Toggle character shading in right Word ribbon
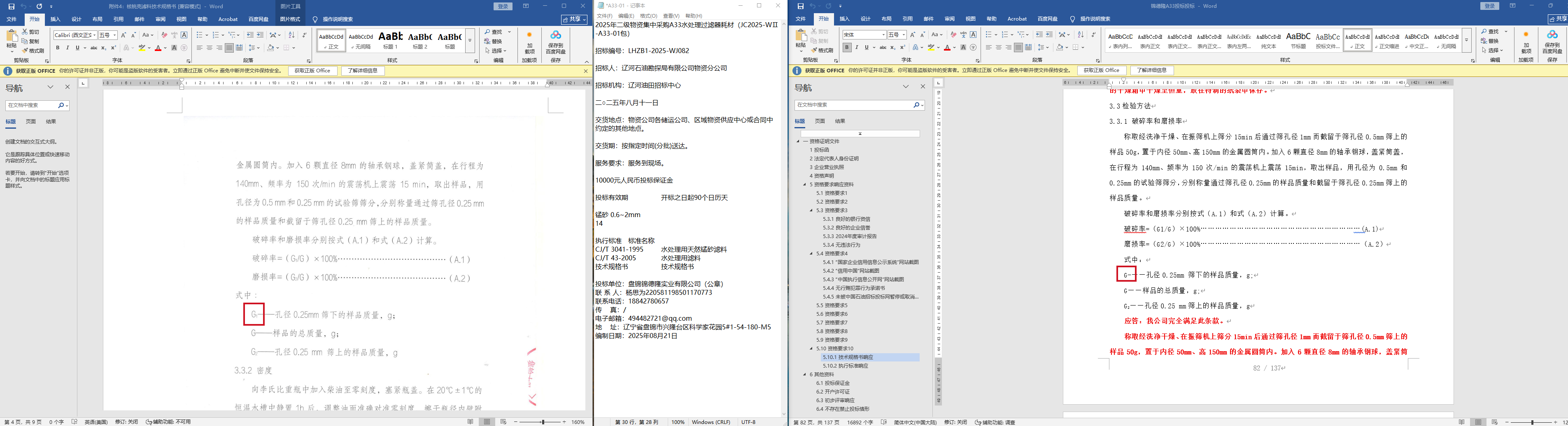The height and width of the screenshot is (426, 1568). [963, 47]
